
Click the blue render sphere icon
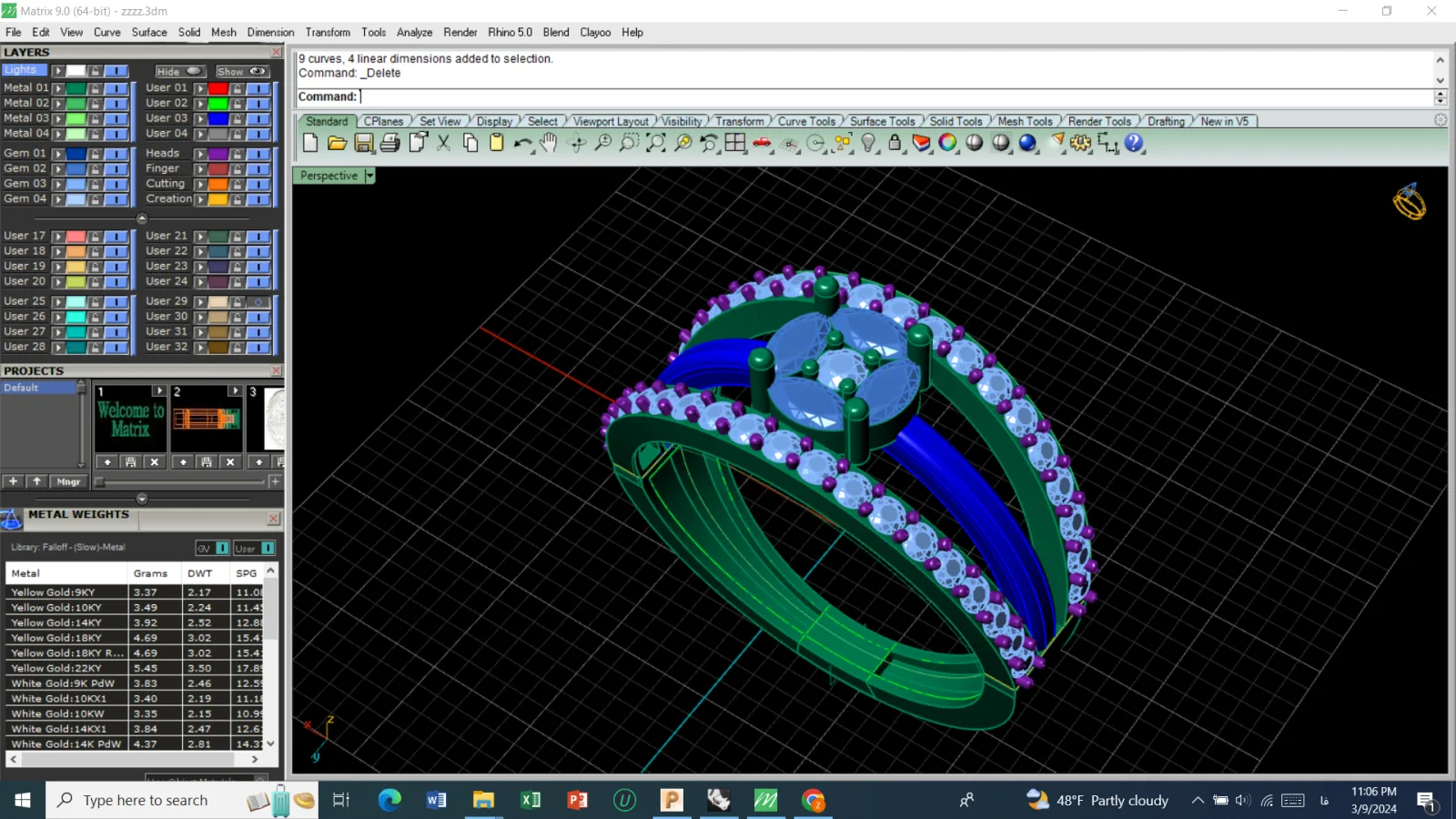pos(1028,143)
